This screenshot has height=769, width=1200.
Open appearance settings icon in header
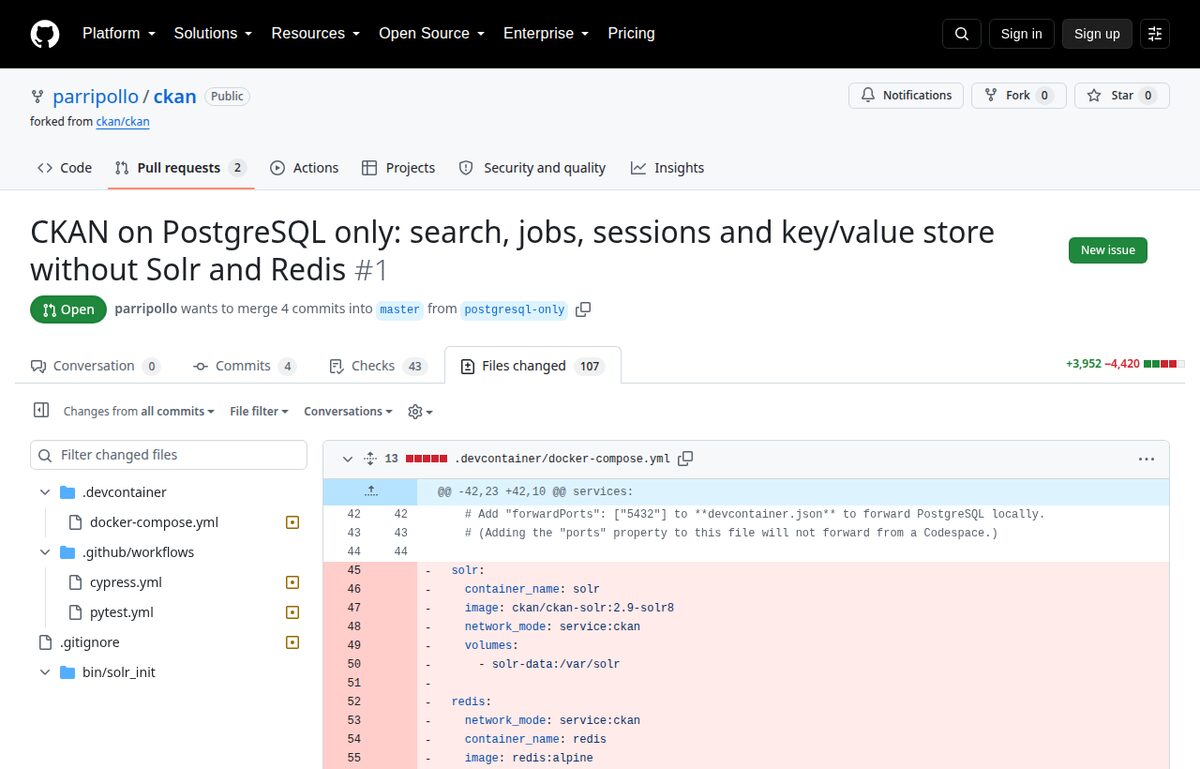[x=1155, y=34]
